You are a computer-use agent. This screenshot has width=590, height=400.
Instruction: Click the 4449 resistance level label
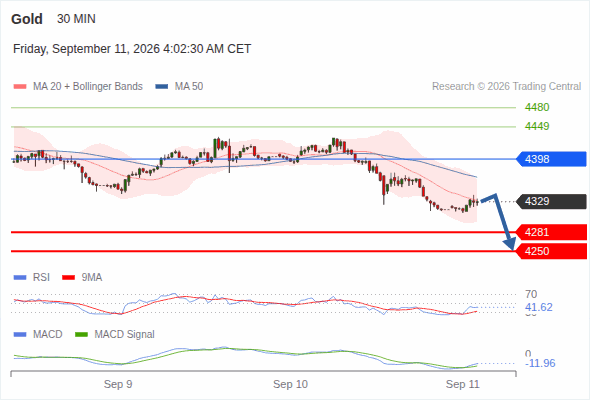click(537, 126)
